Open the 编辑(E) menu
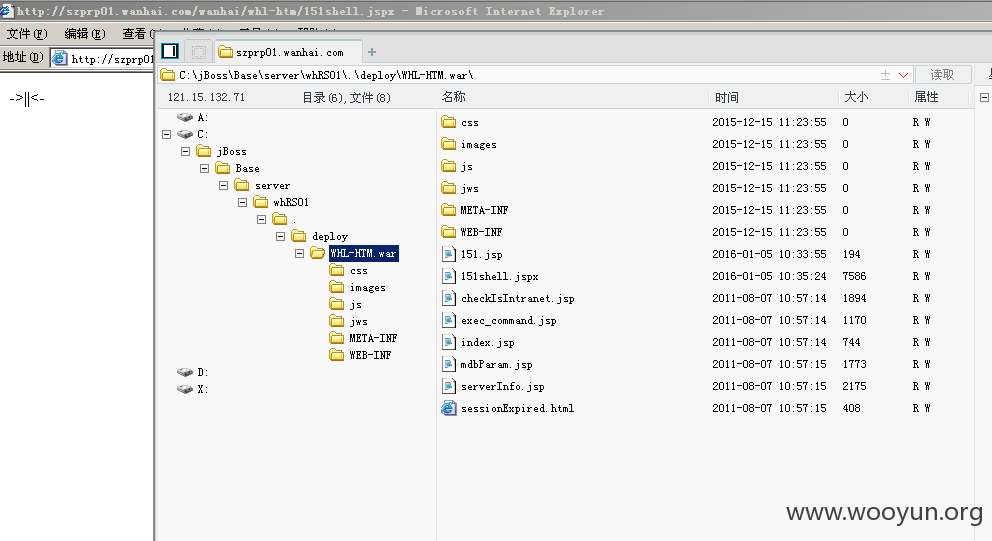This screenshot has width=992, height=541. click(x=85, y=34)
